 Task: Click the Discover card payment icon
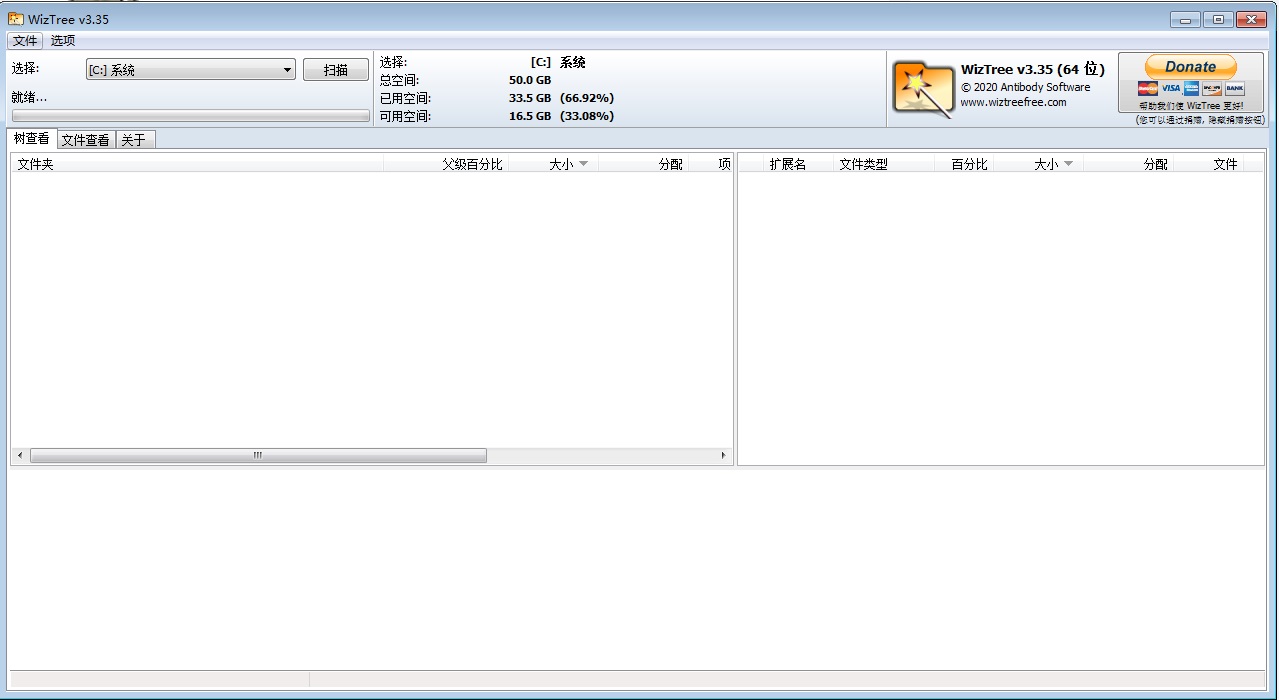pos(1212,88)
